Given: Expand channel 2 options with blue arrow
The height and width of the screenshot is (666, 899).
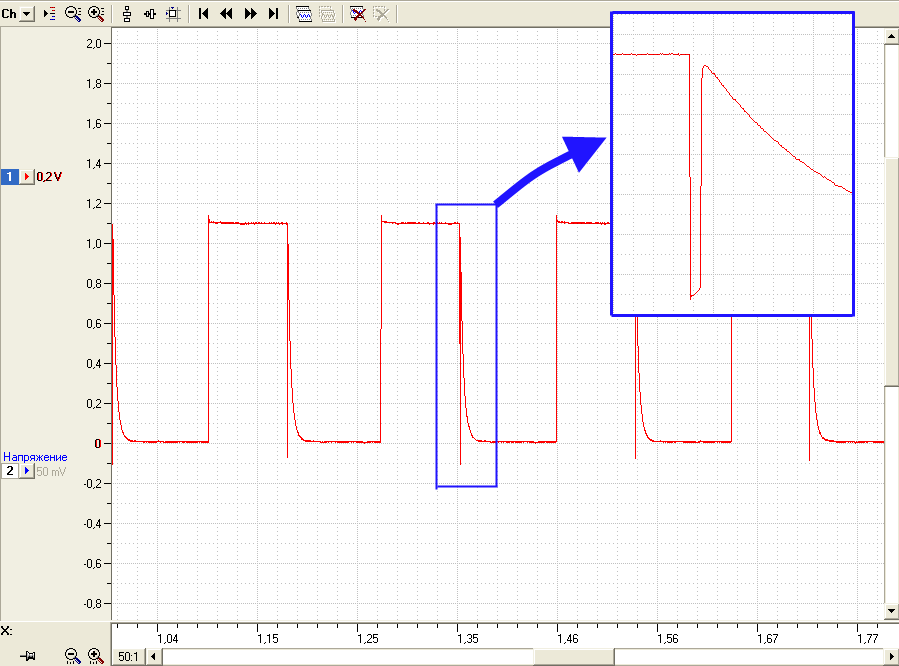Looking at the screenshot, I should tap(27, 471).
